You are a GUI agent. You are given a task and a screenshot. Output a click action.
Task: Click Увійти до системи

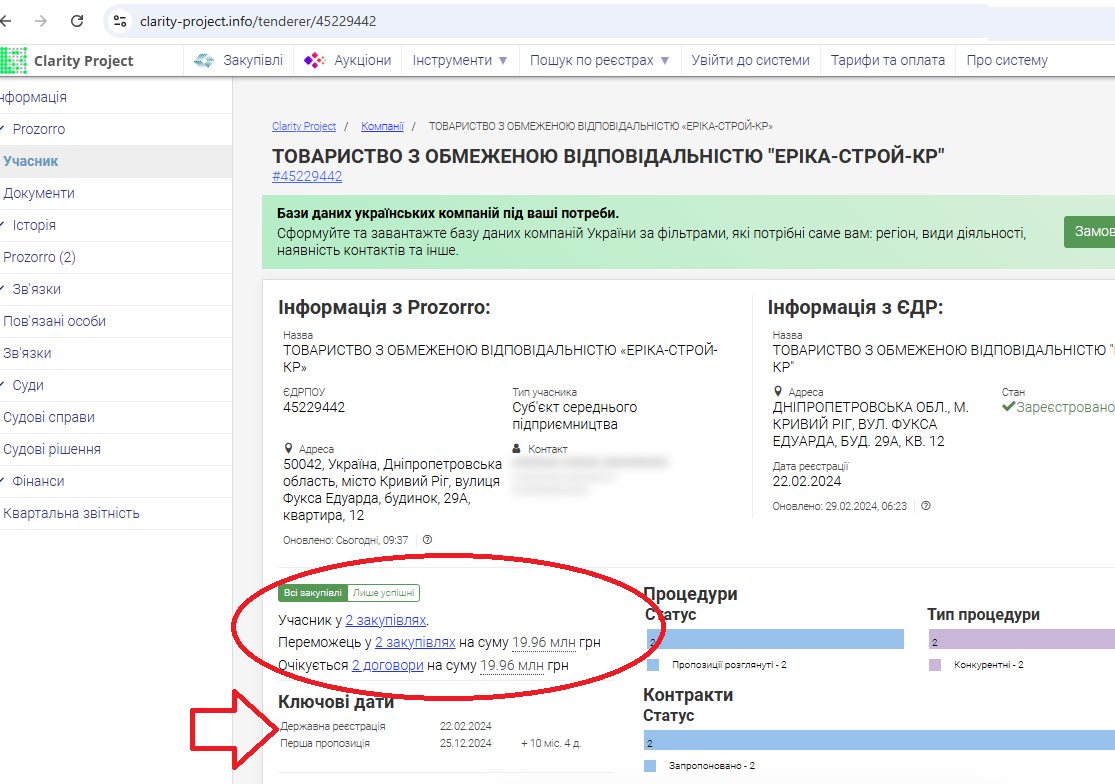point(750,60)
